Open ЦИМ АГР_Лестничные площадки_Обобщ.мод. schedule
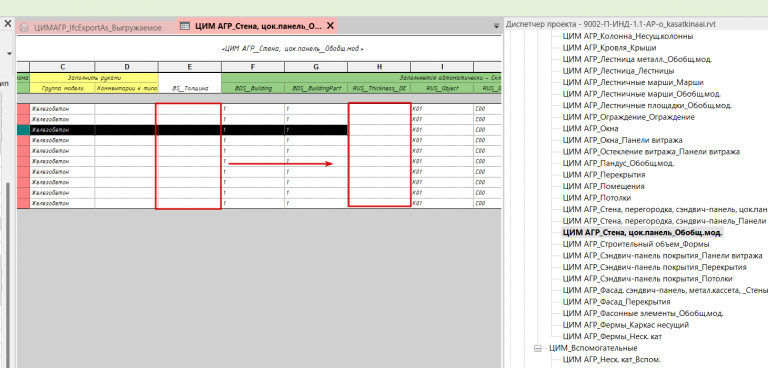The height and width of the screenshot is (368, 768). 647,106
